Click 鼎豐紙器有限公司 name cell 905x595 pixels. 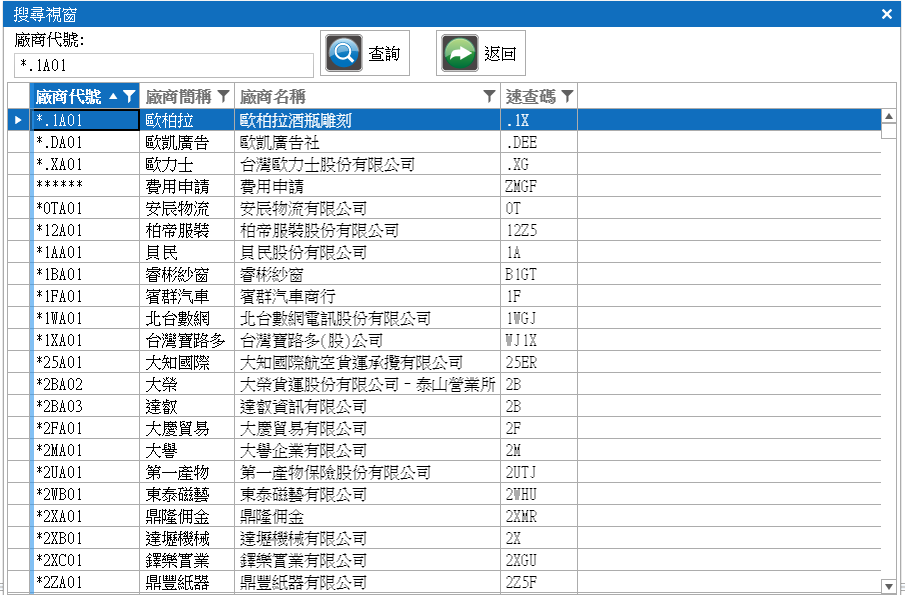[x=368, y=581]
